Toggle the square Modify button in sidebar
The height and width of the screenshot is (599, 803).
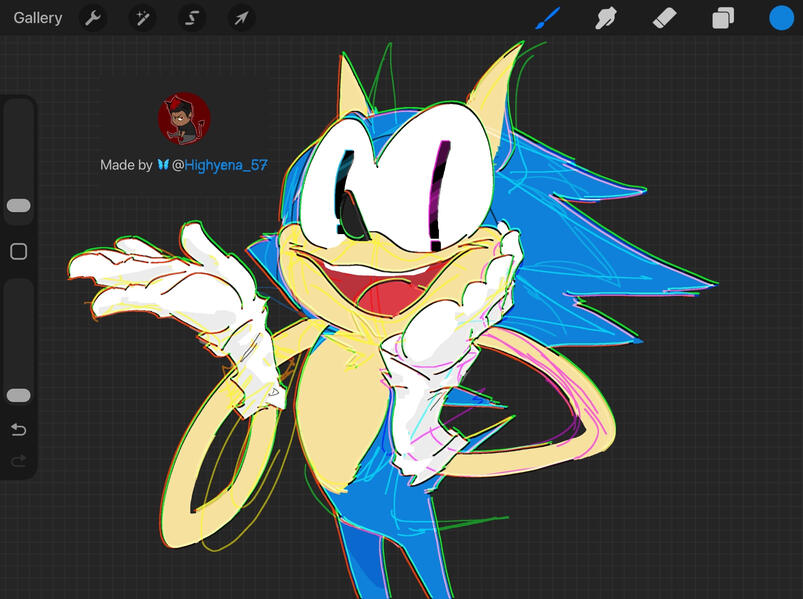point(18,252)
